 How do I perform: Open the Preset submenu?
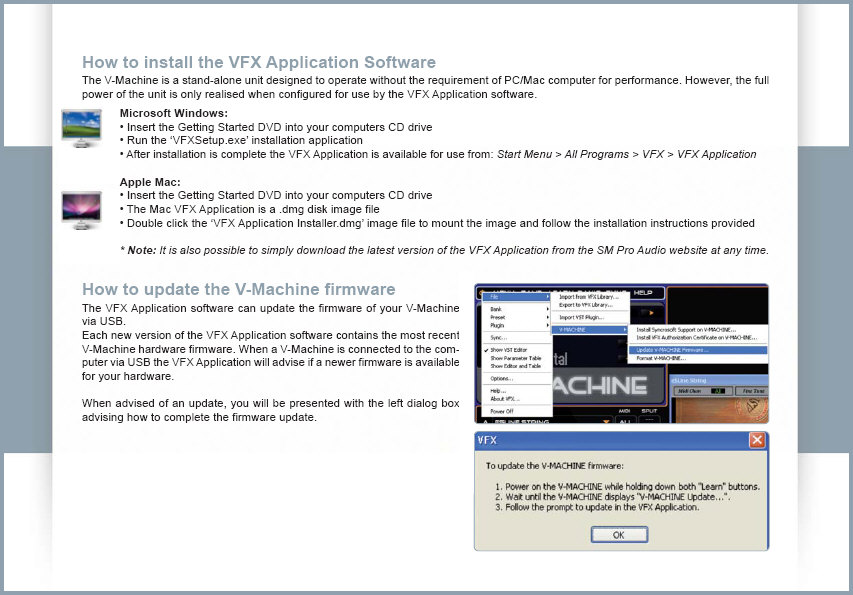[x=517, y=317]
